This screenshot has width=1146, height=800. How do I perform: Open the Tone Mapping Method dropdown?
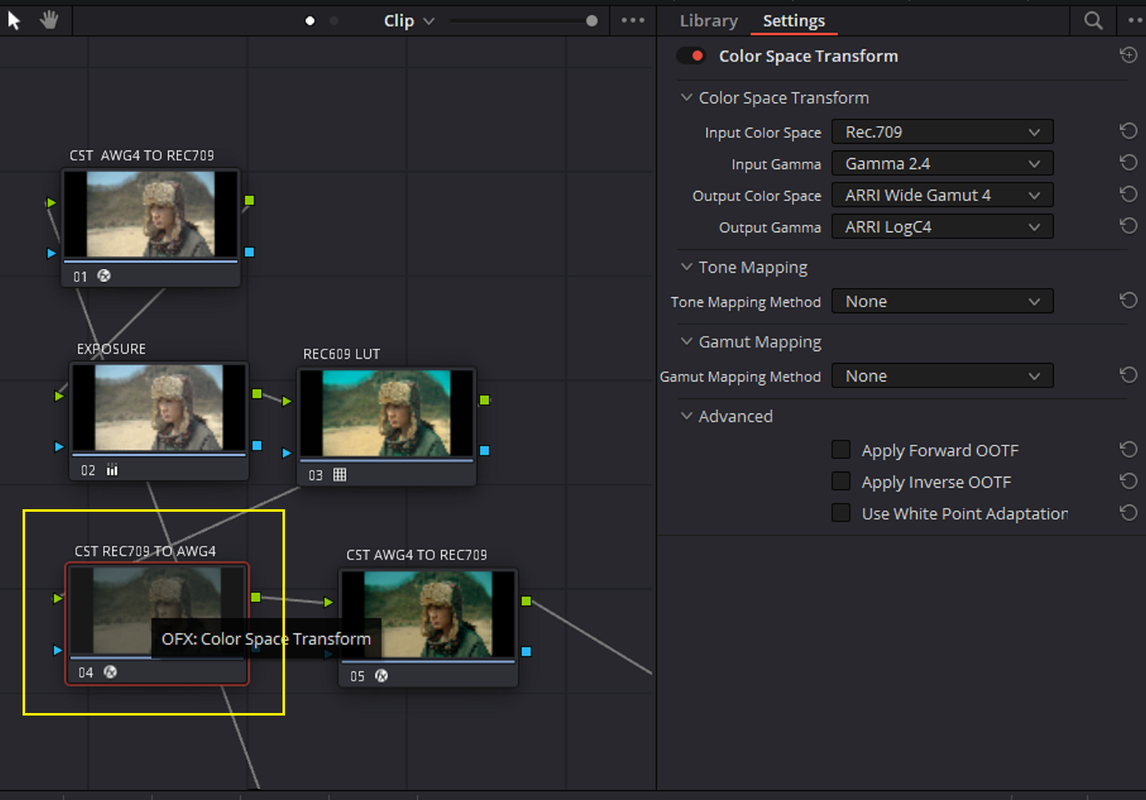point(942,301)
